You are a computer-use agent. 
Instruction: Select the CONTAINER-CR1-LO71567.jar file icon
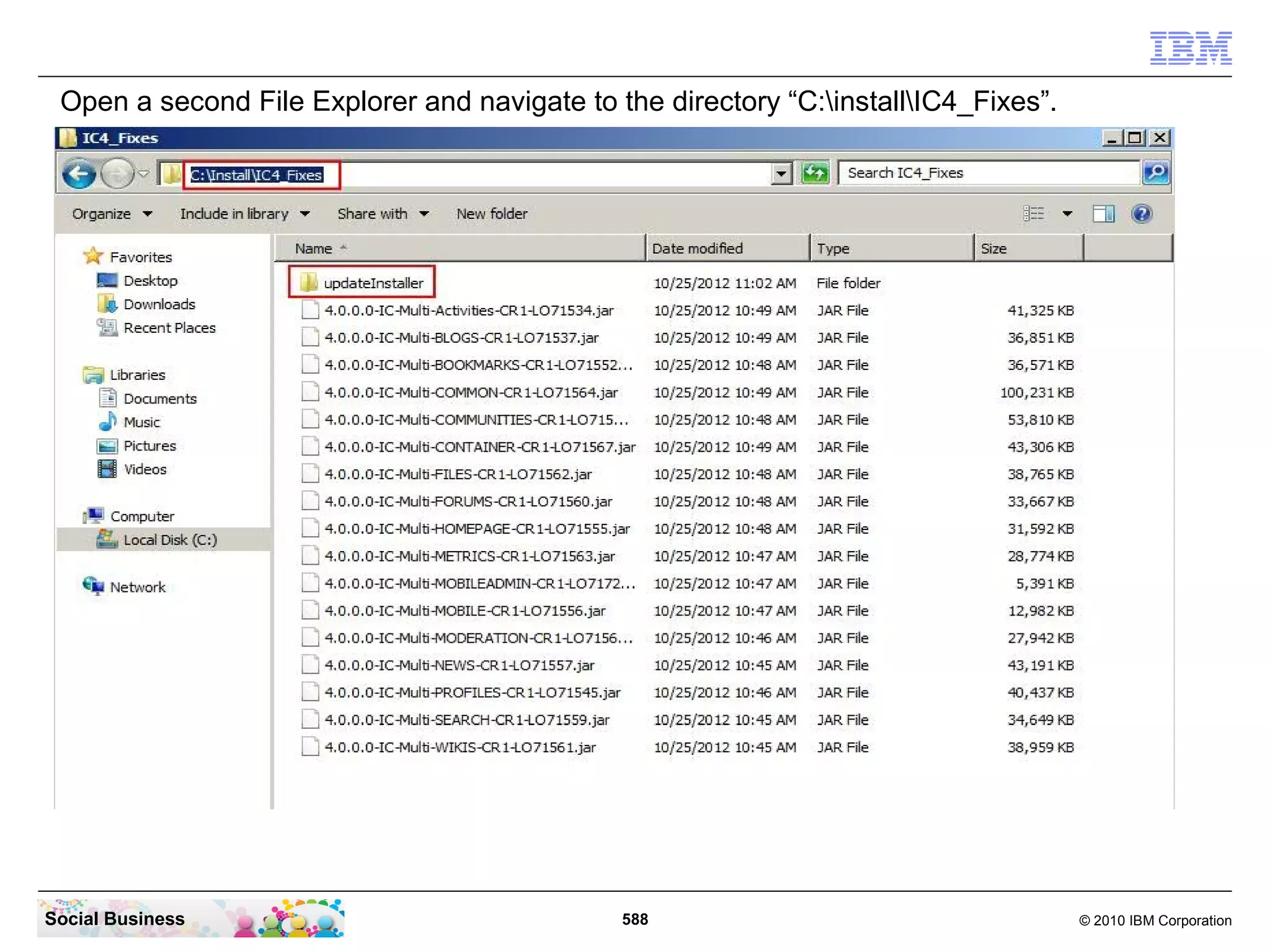click(310, 446)
